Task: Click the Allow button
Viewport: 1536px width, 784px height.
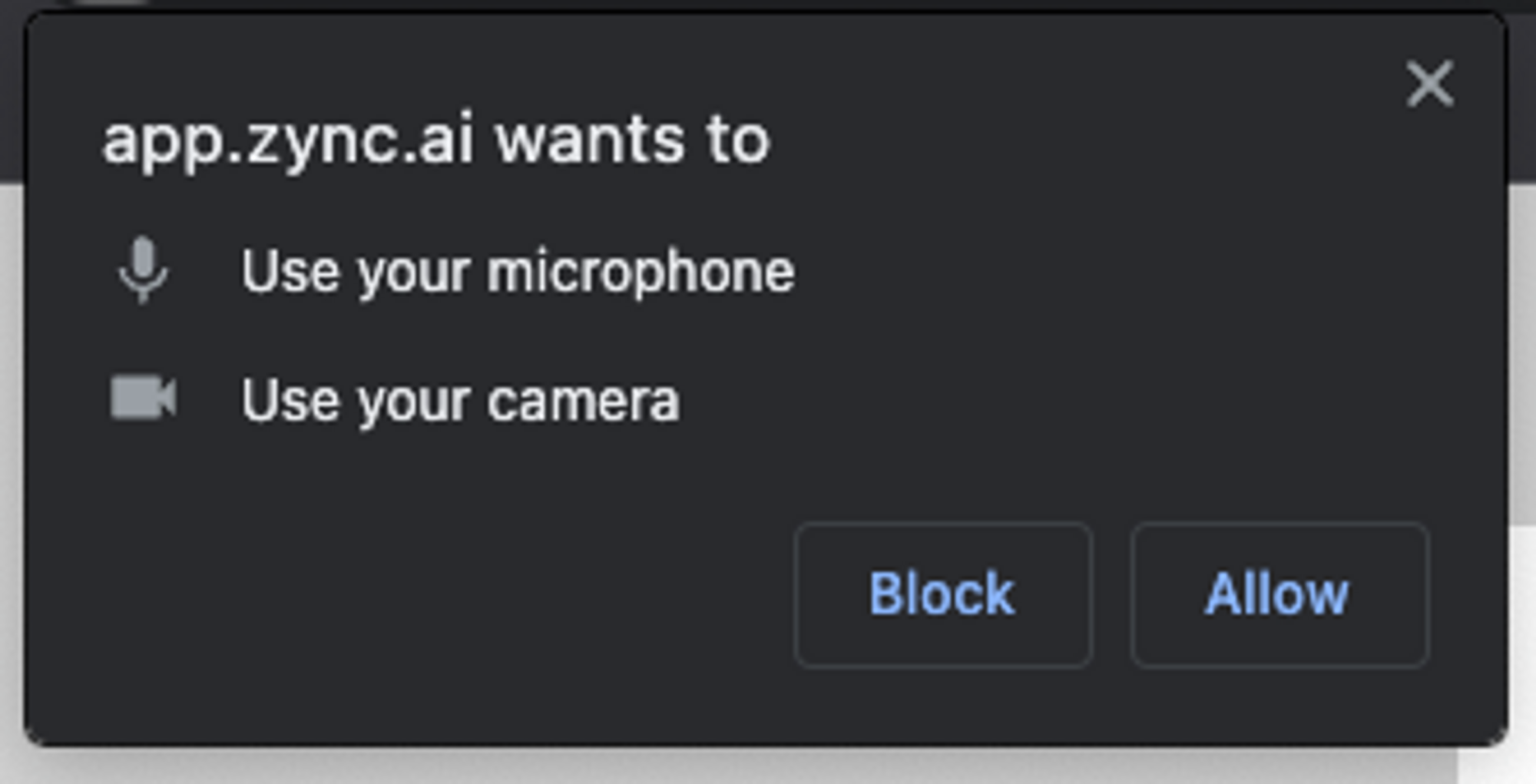Action: (1279, 594)
